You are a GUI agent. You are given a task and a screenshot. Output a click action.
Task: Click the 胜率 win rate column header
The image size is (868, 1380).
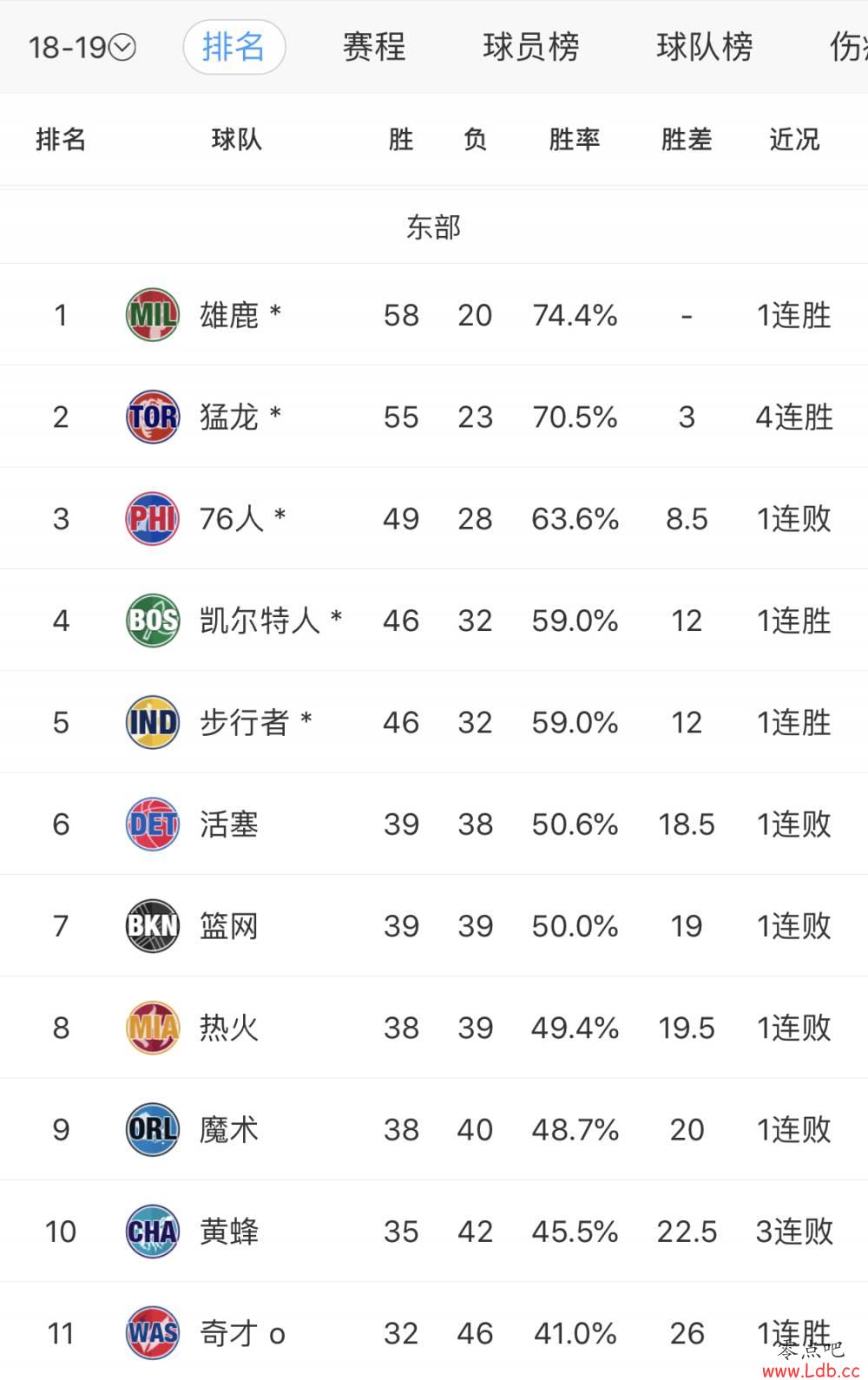575,139
